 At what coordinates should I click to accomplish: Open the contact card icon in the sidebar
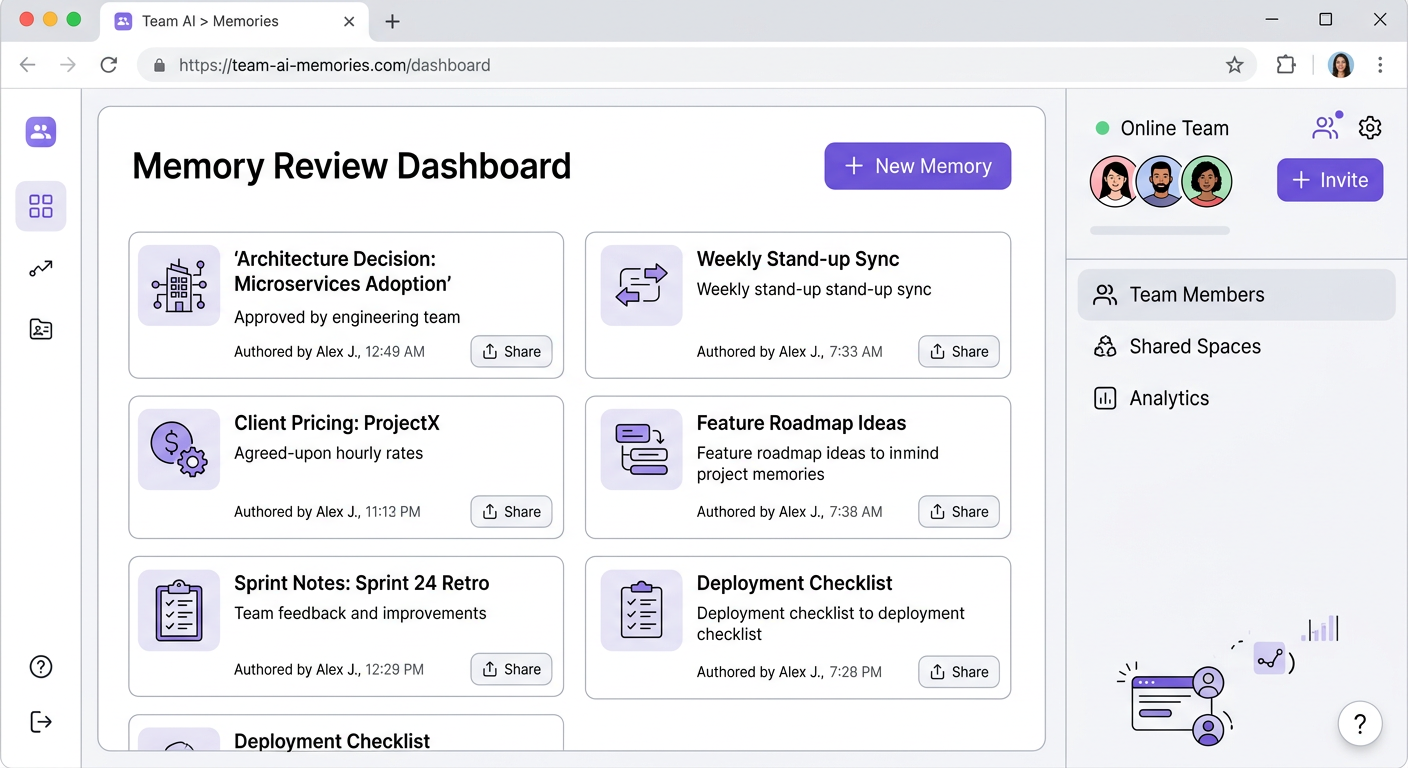(x=41, y=329)
